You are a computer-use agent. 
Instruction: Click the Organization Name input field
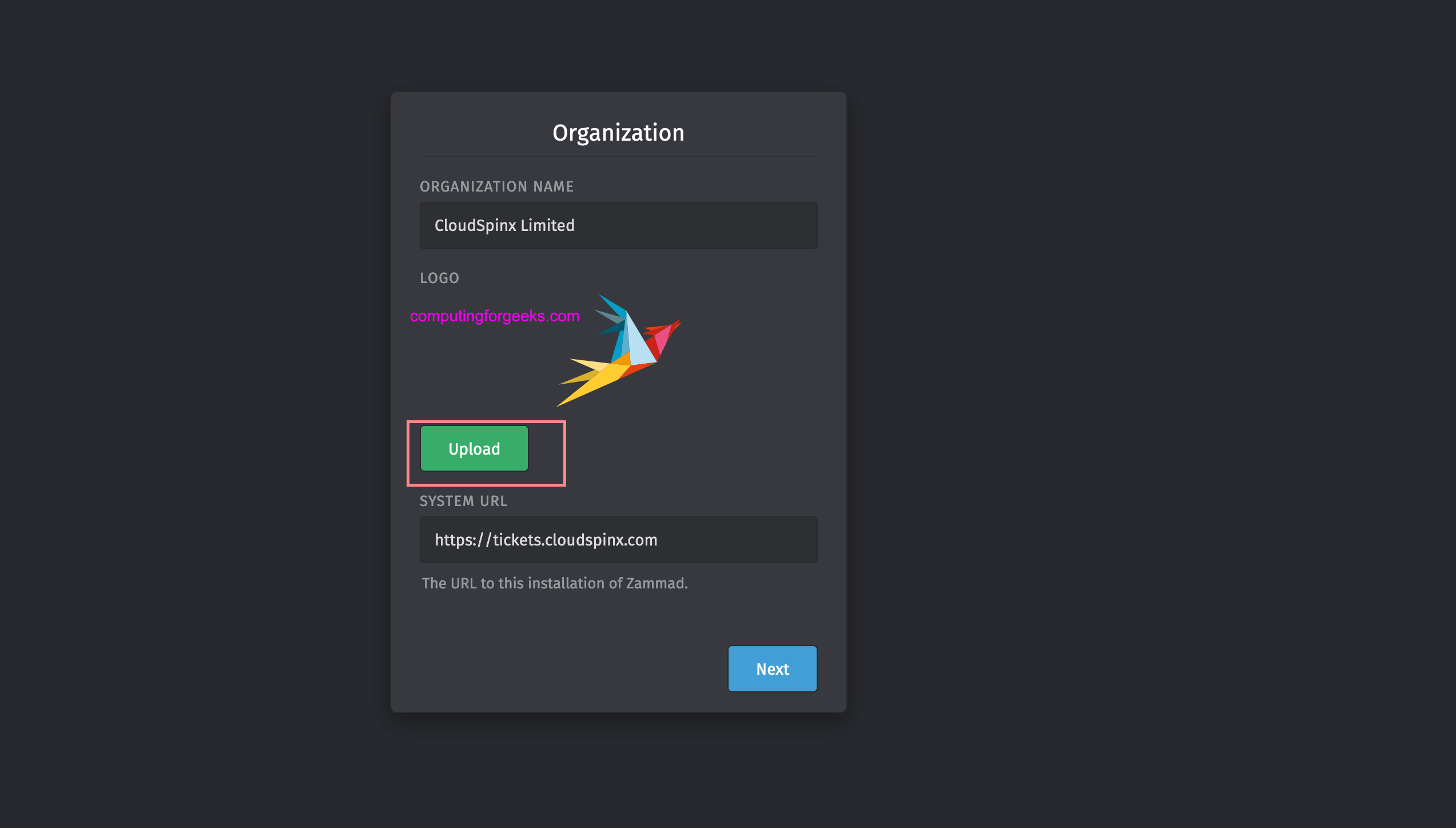click(618, 225)
